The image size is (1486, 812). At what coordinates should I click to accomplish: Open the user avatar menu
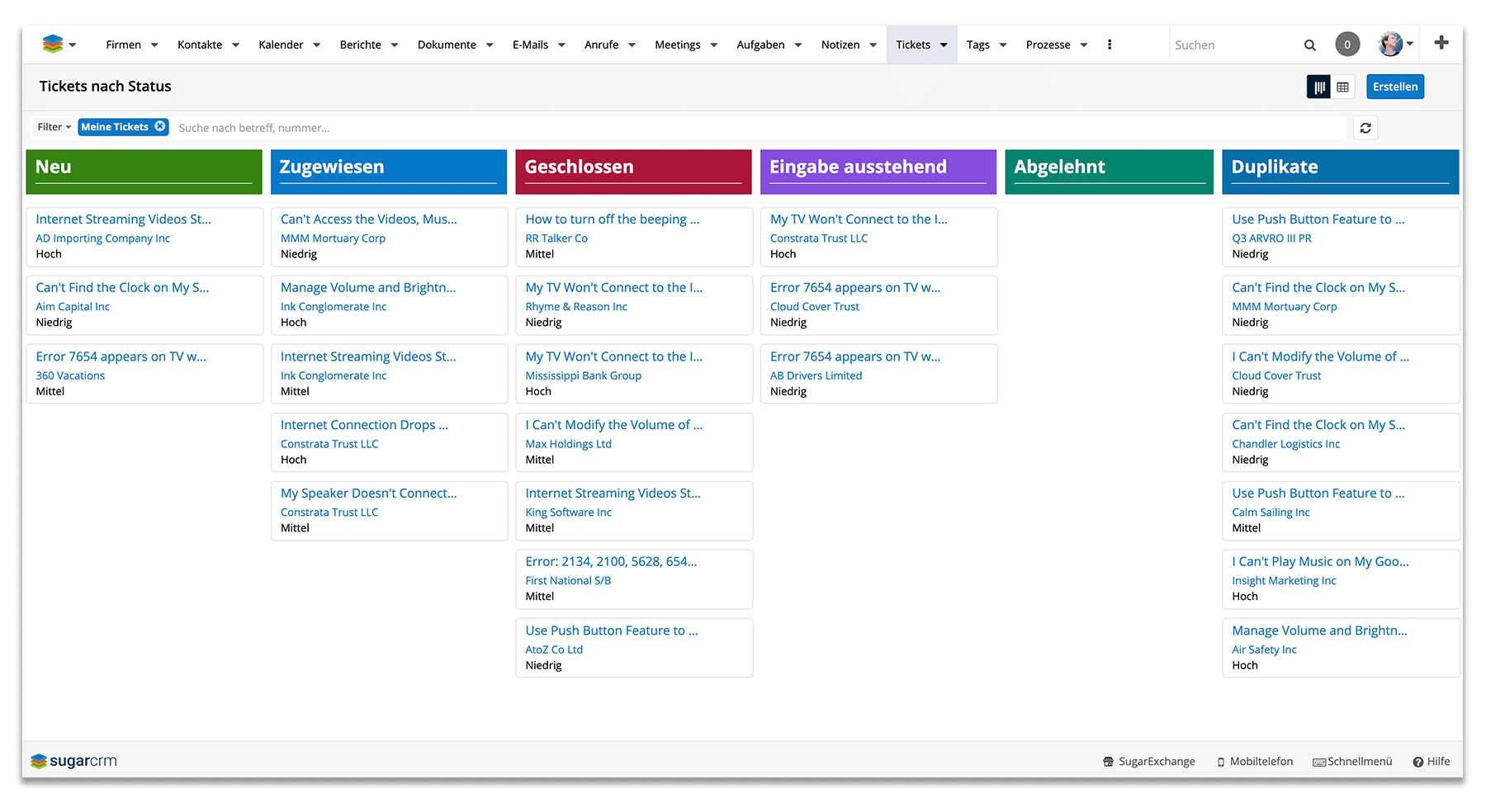[1392, 45]
